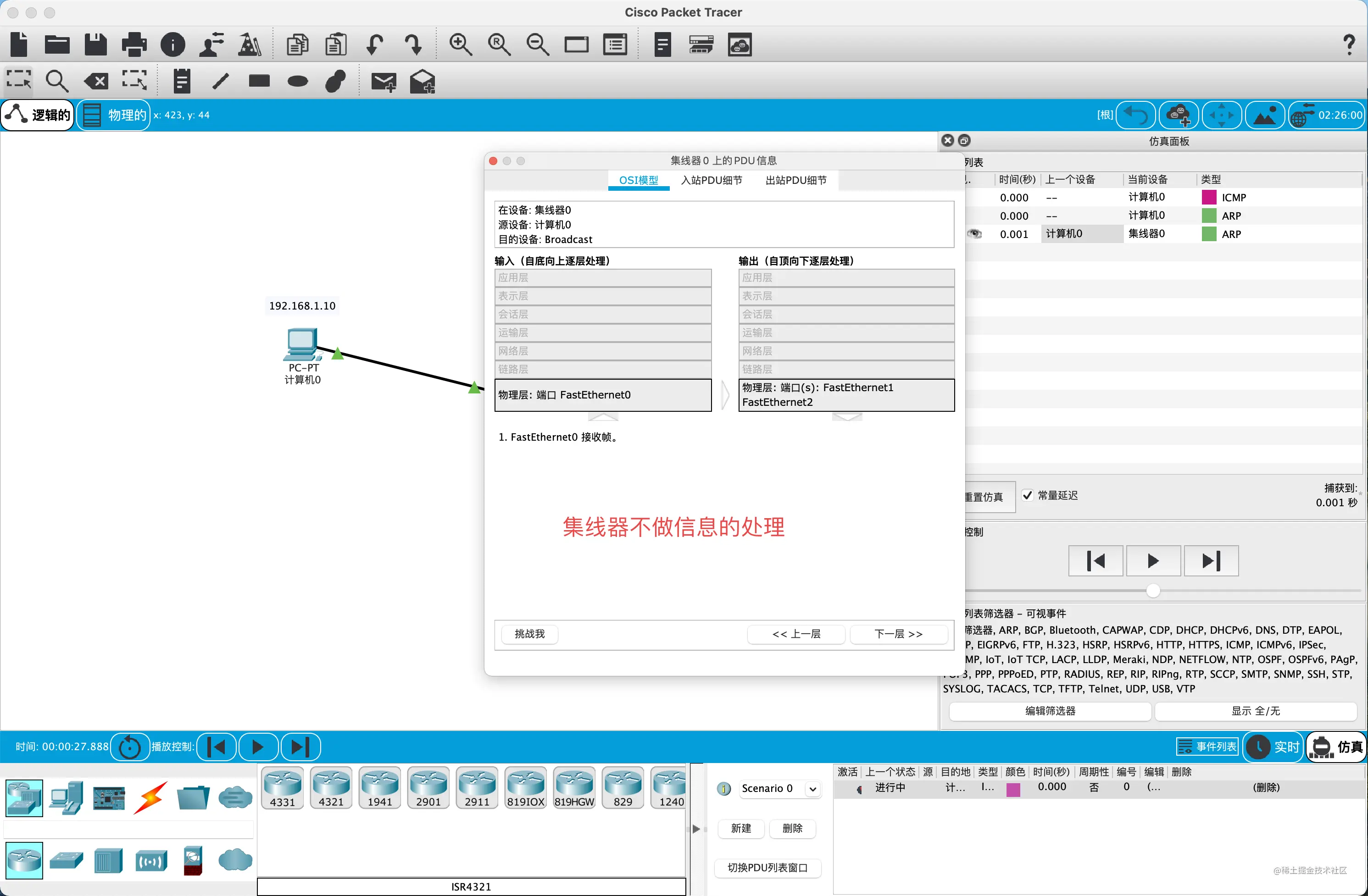Screen dimensions: 1368x896
Task: Open Help with the question mark
Action: pyautogui.click(x=1348, y=44)
